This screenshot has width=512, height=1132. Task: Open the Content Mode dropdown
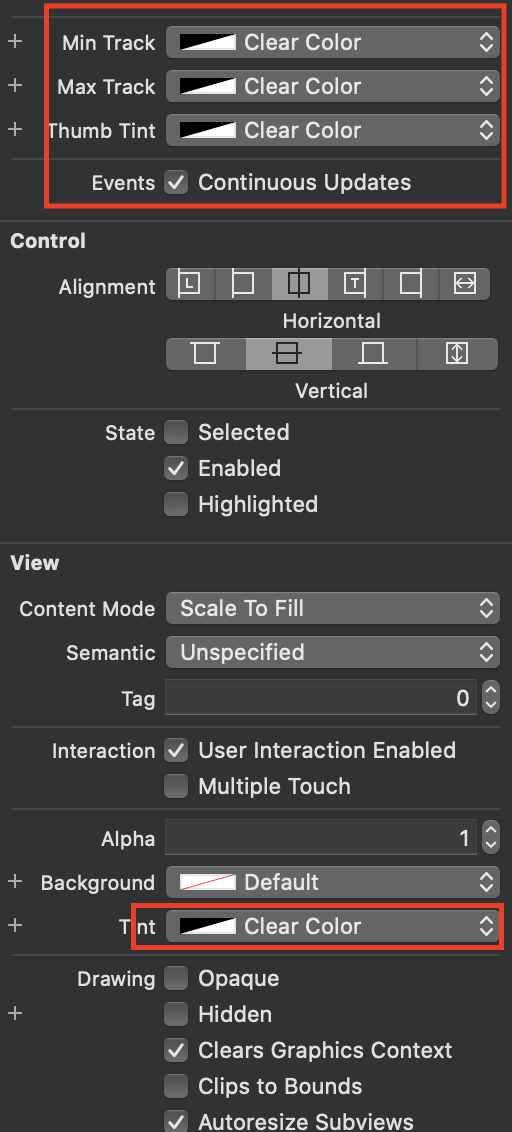tap(332, 609)
